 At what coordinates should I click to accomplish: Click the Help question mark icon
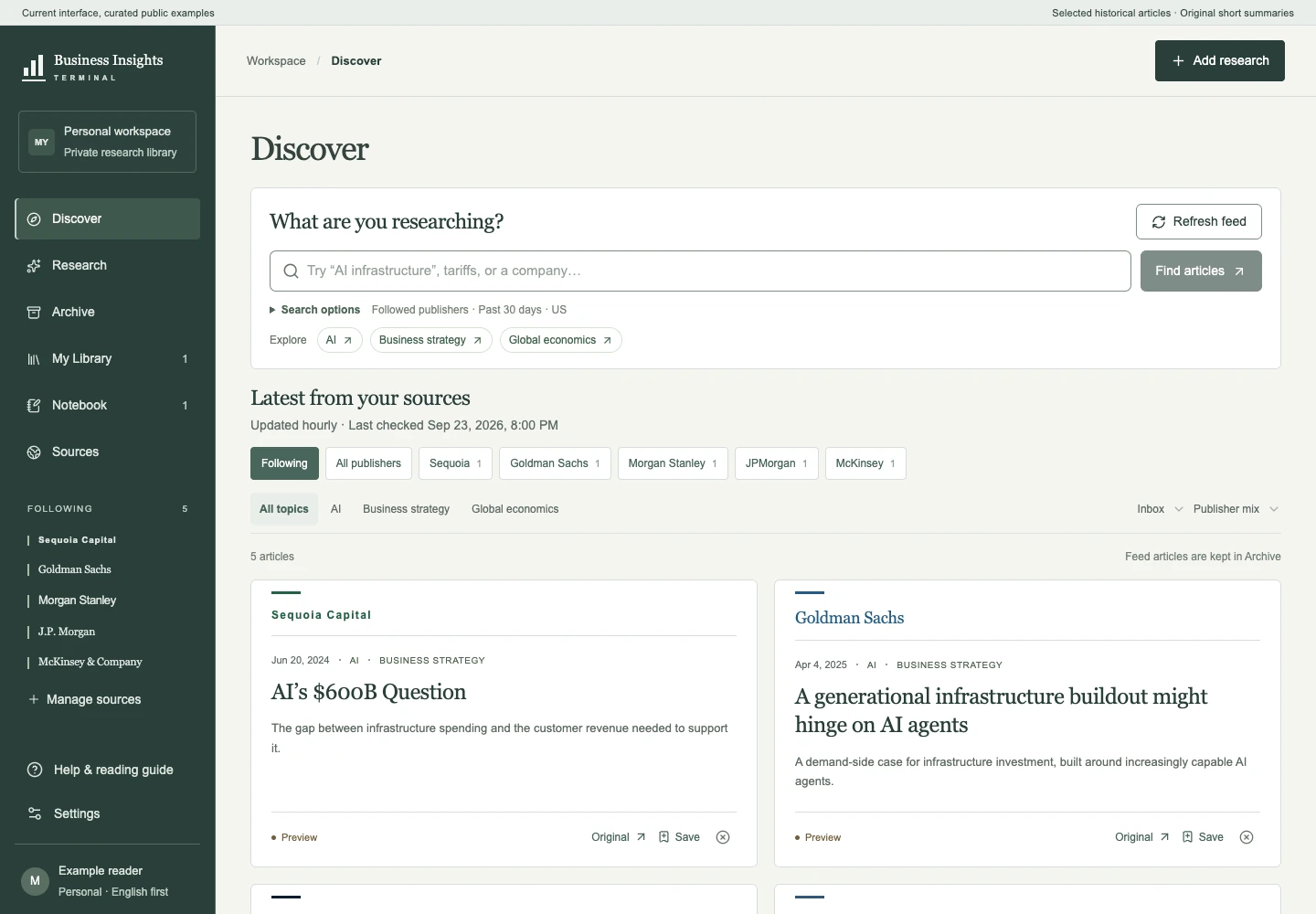[35, 771]
